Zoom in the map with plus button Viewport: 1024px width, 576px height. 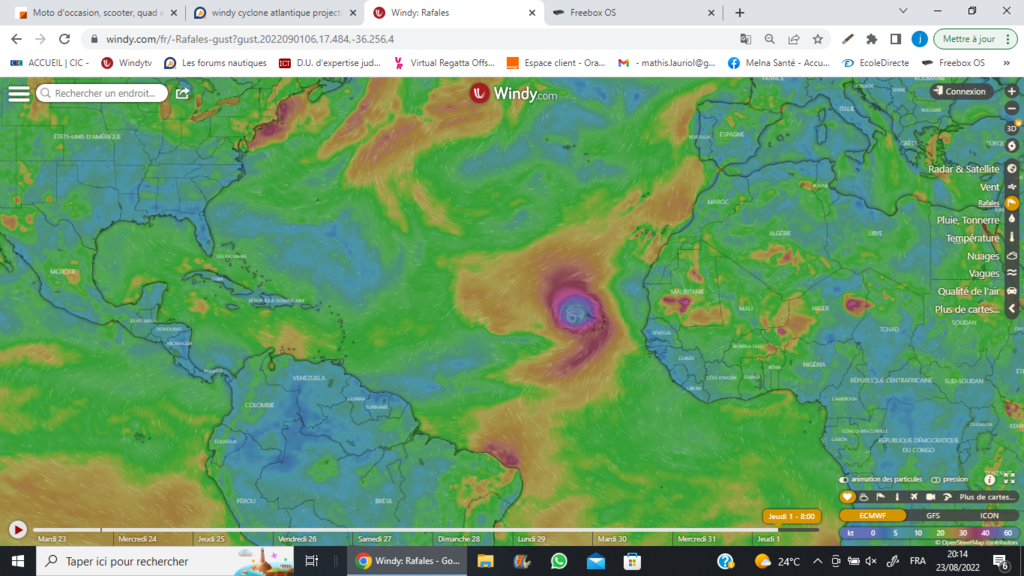click(1012, 91)
